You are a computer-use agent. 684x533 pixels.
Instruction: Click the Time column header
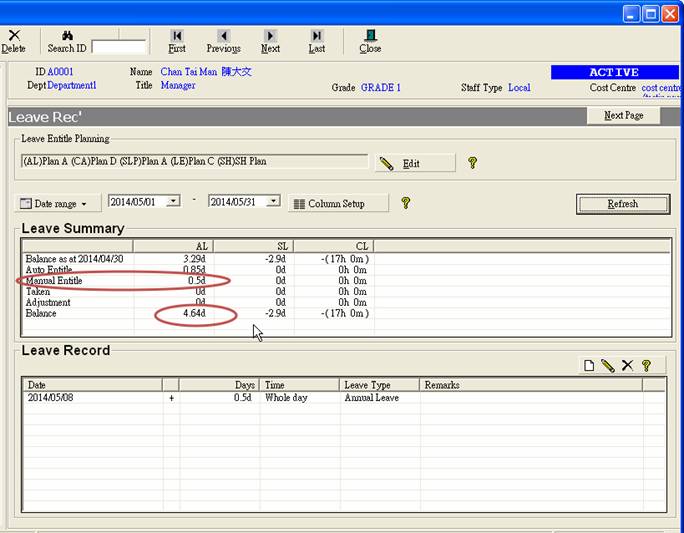click(x=299, y=385)
